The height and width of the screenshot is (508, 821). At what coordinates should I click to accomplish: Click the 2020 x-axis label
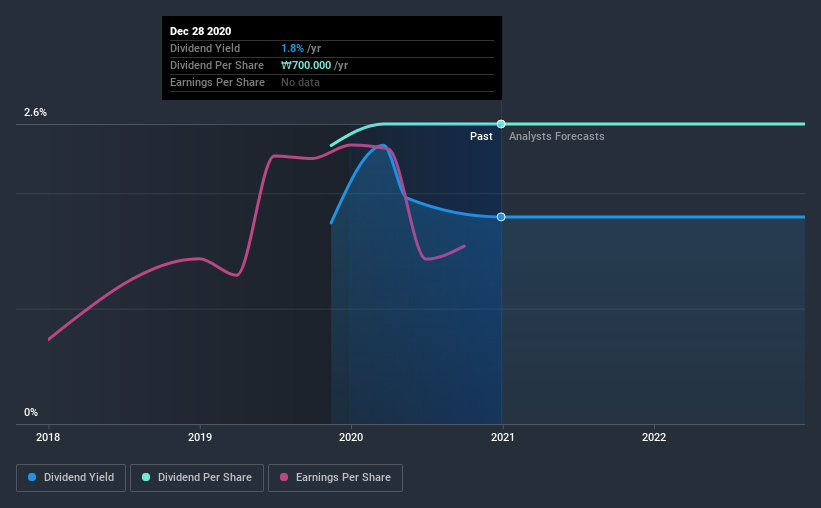(351, 437)
